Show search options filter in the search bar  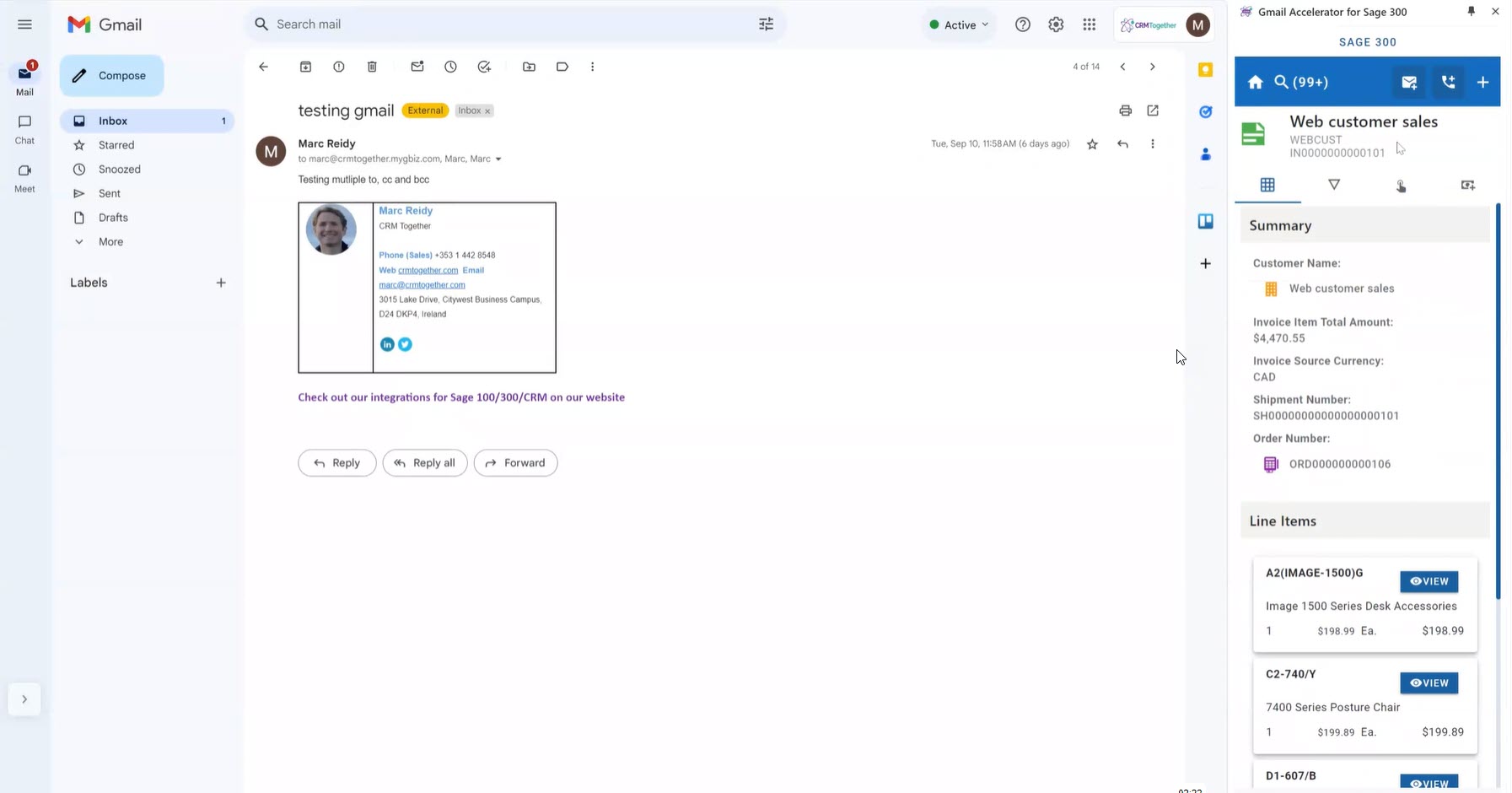(766, 24)
